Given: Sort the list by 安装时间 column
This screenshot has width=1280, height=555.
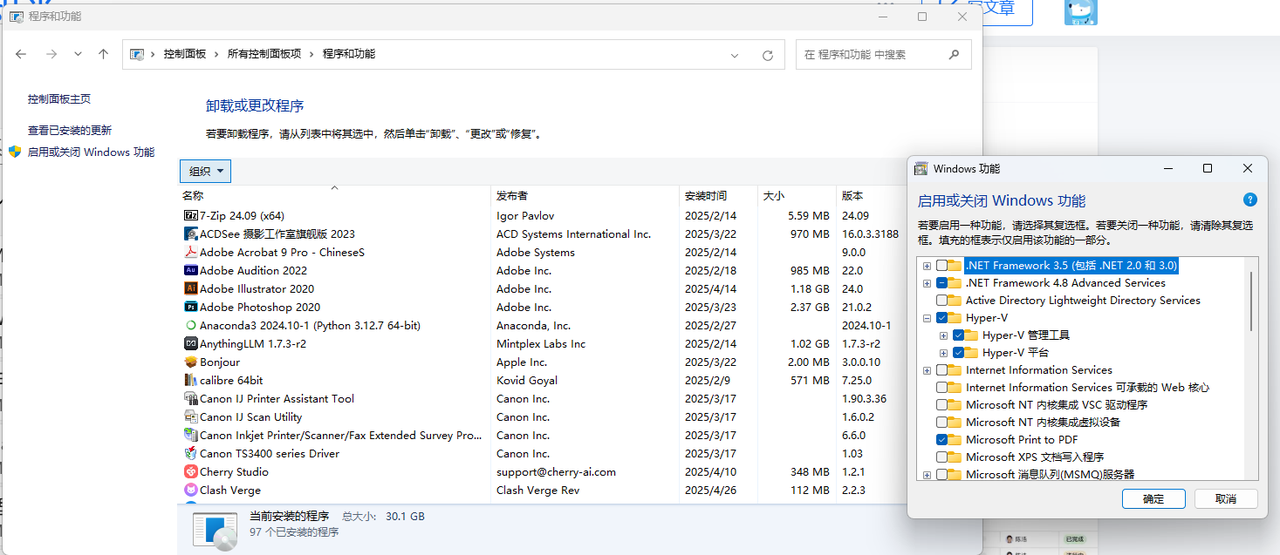Looking at the screenshot, I should (x=718, y=196).
